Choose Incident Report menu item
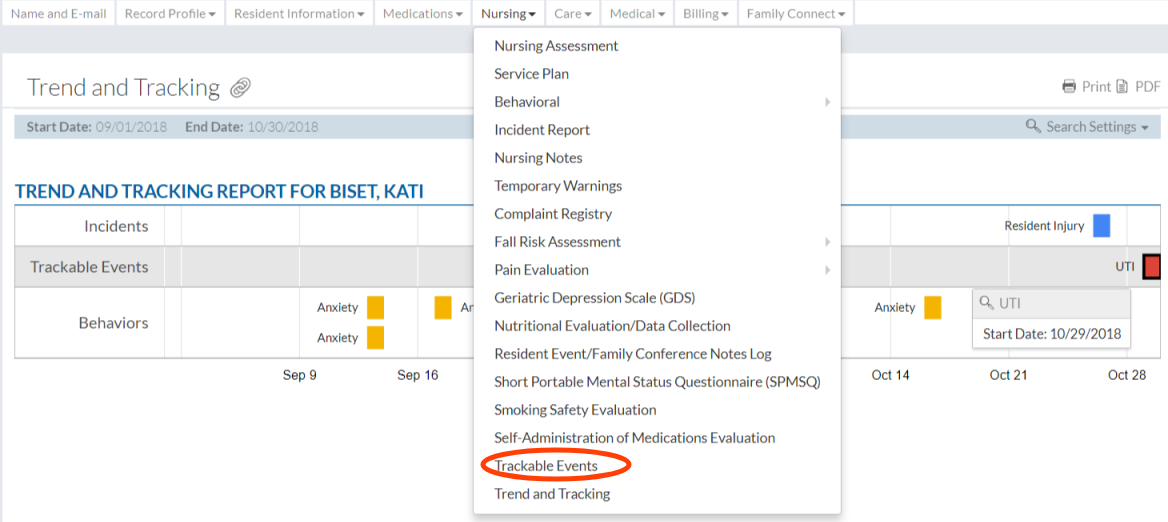 pos(542,130)
